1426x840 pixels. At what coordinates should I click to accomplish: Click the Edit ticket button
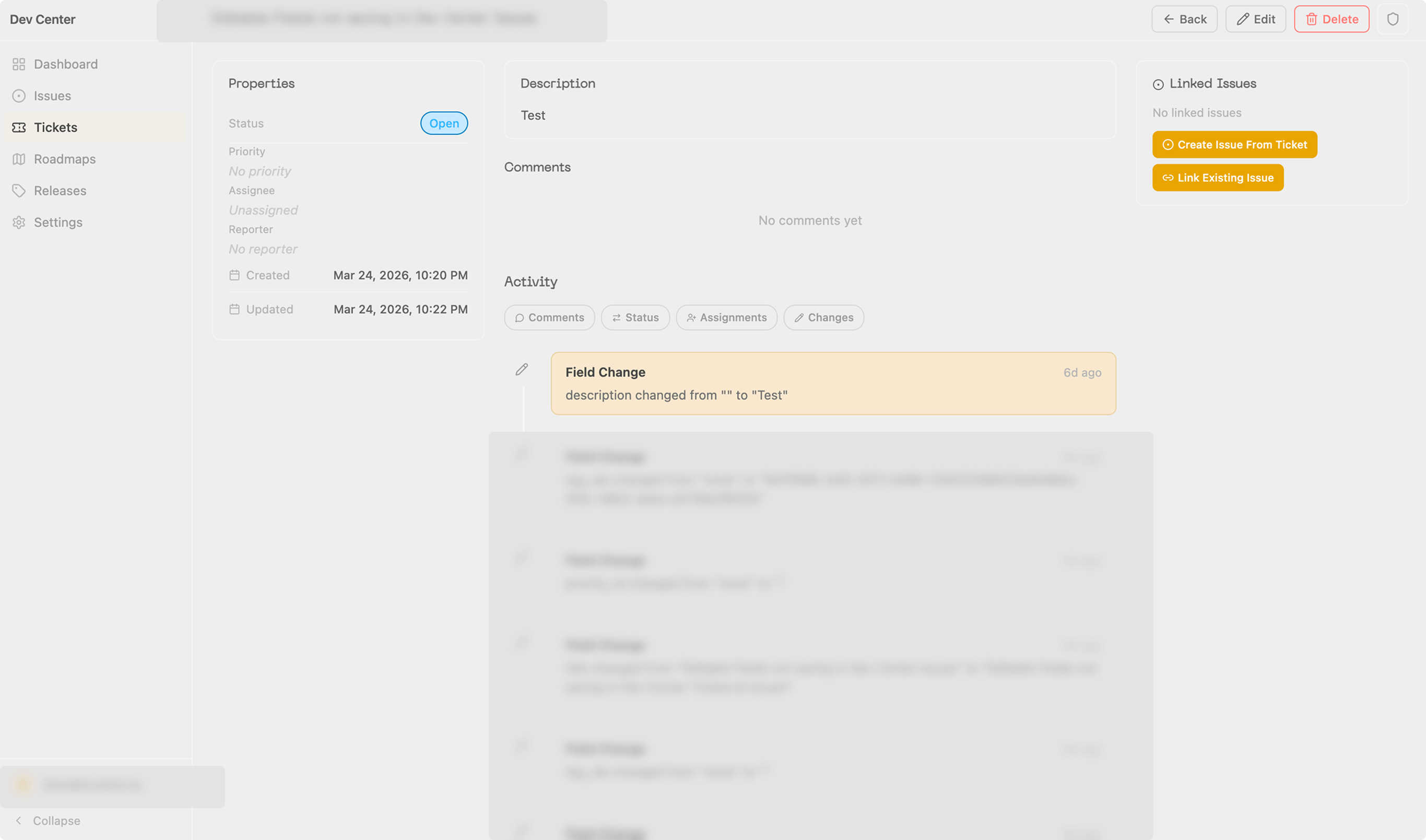[1255, 19]
